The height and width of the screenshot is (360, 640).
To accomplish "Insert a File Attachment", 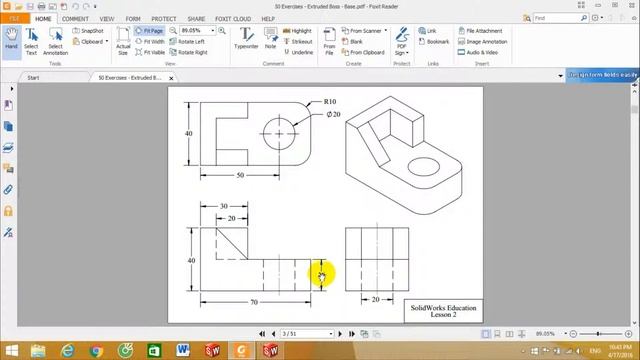I will click(480, 31).
